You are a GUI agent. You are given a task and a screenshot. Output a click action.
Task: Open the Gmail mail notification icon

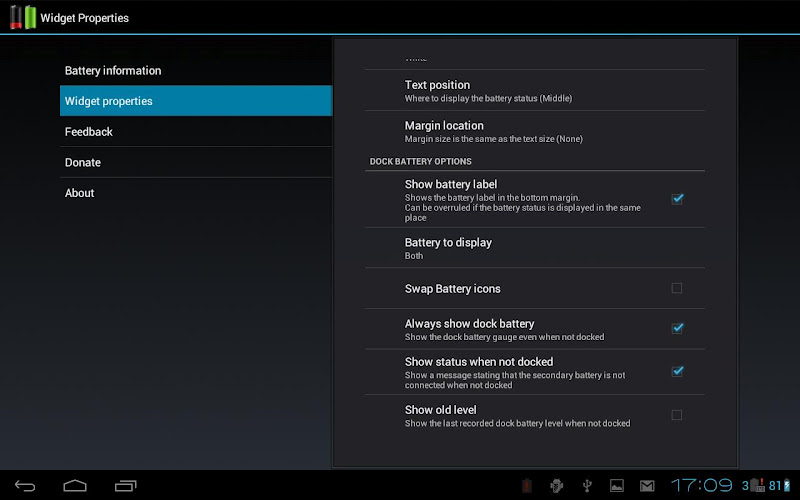coord(647,486)
